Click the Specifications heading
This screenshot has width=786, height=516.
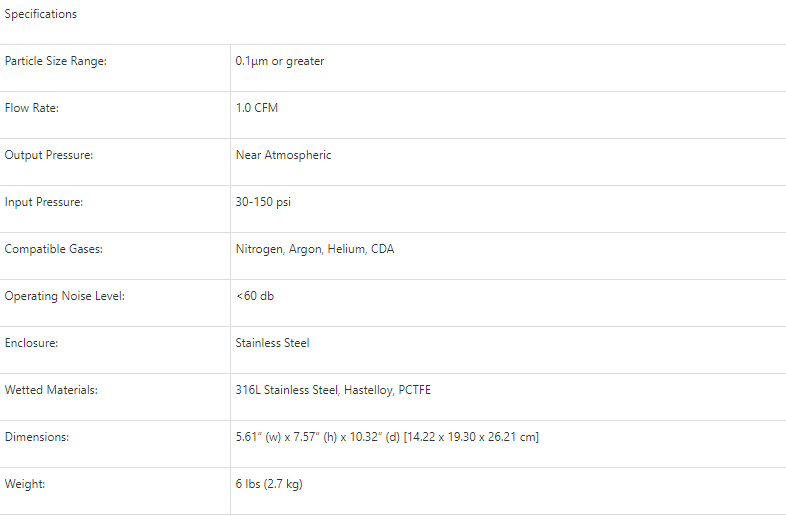[x=41, y=14]
